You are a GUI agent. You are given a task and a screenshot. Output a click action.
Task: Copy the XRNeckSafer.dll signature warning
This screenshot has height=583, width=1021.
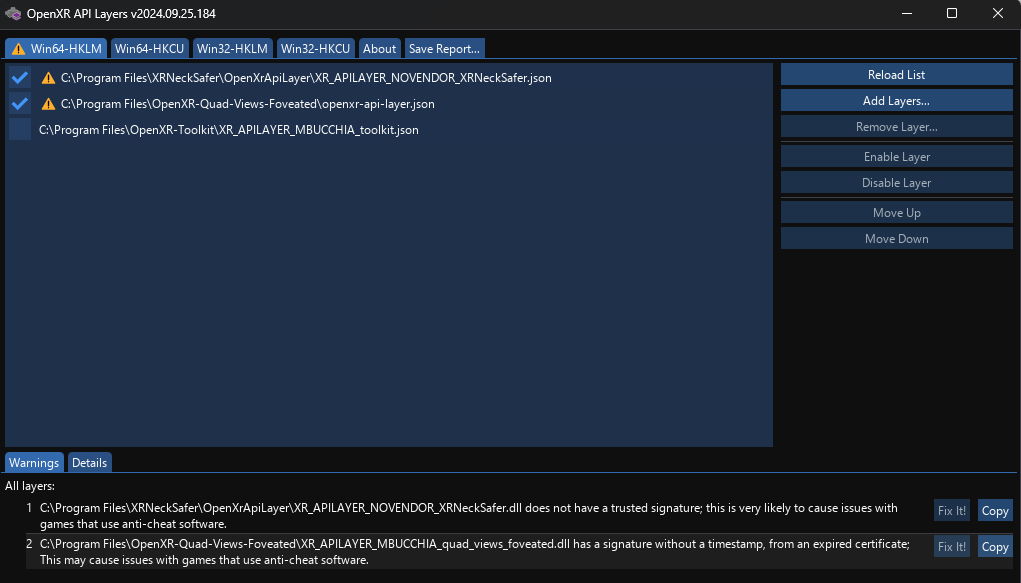pyautogui.click(x=995, y=511)
